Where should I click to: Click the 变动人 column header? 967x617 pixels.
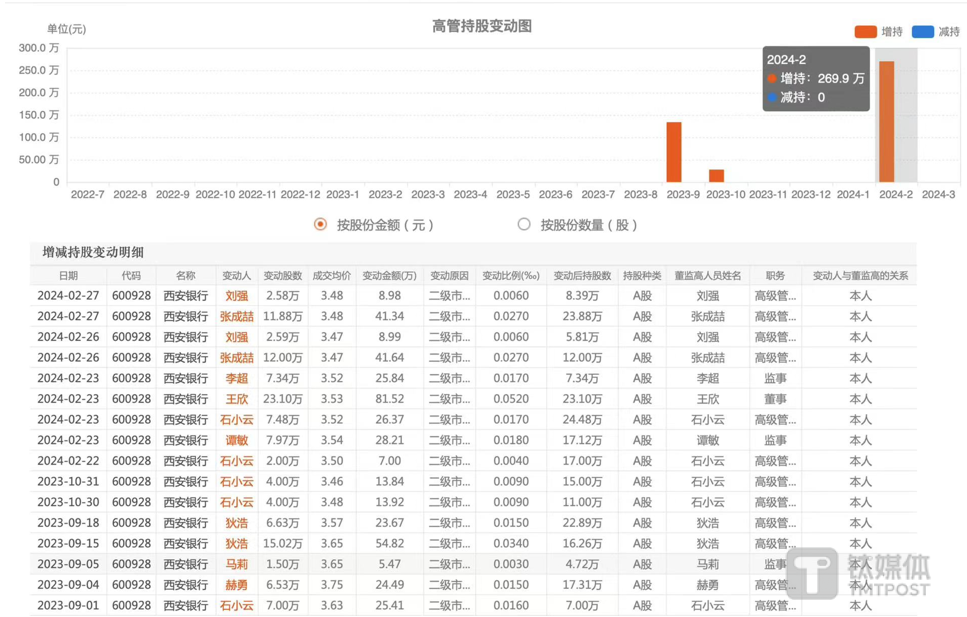(237, 276)
